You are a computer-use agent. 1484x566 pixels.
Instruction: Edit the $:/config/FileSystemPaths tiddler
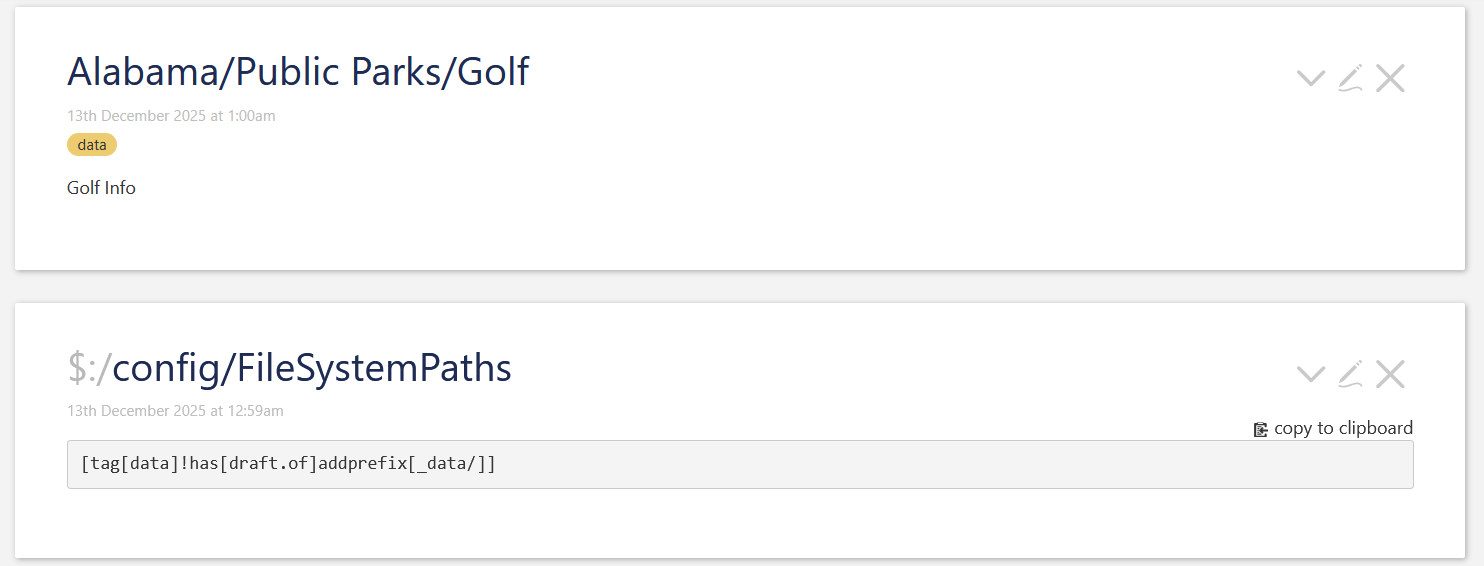[x=1350, y=374]
